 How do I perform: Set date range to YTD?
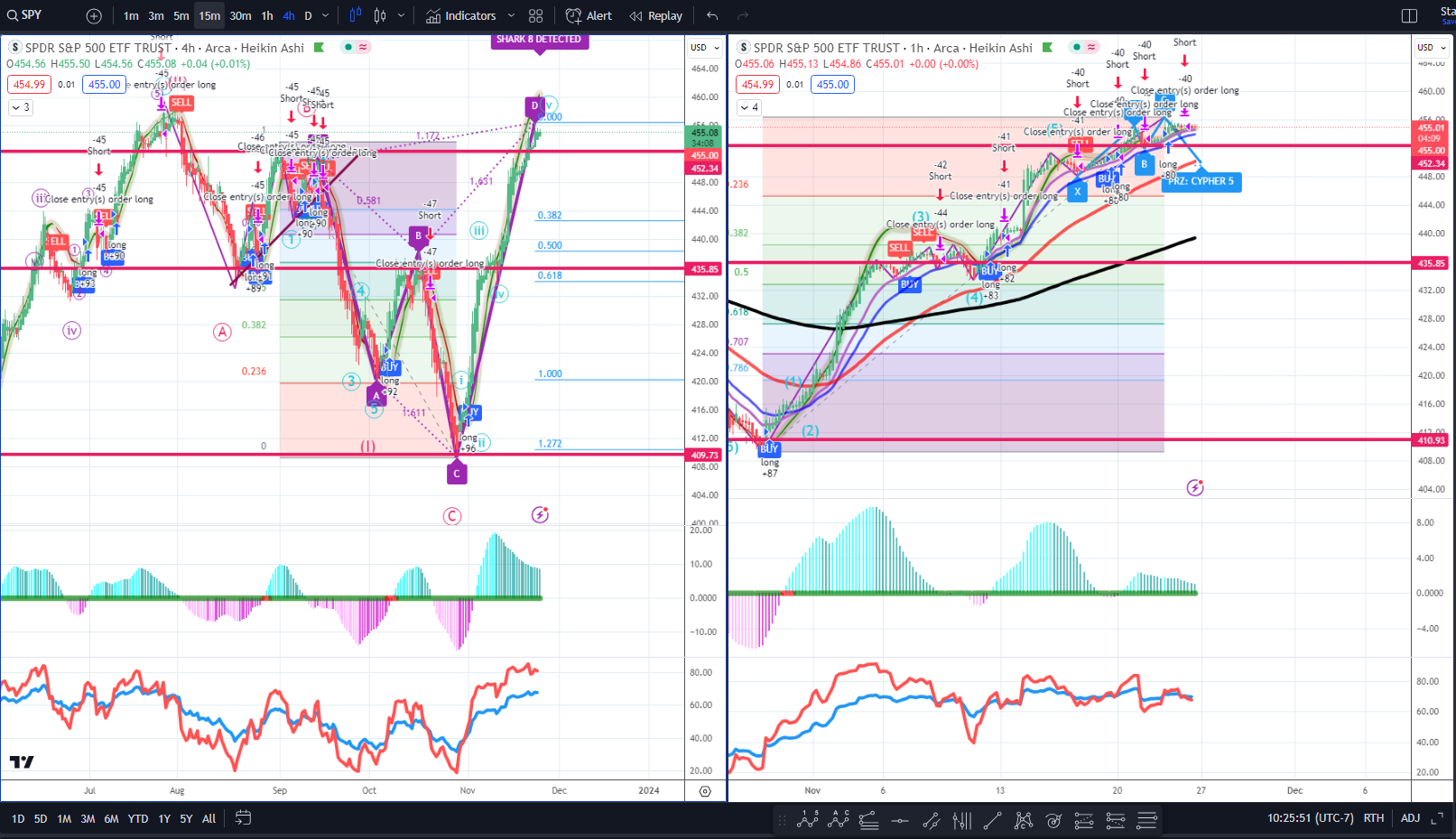pos(137,819)
